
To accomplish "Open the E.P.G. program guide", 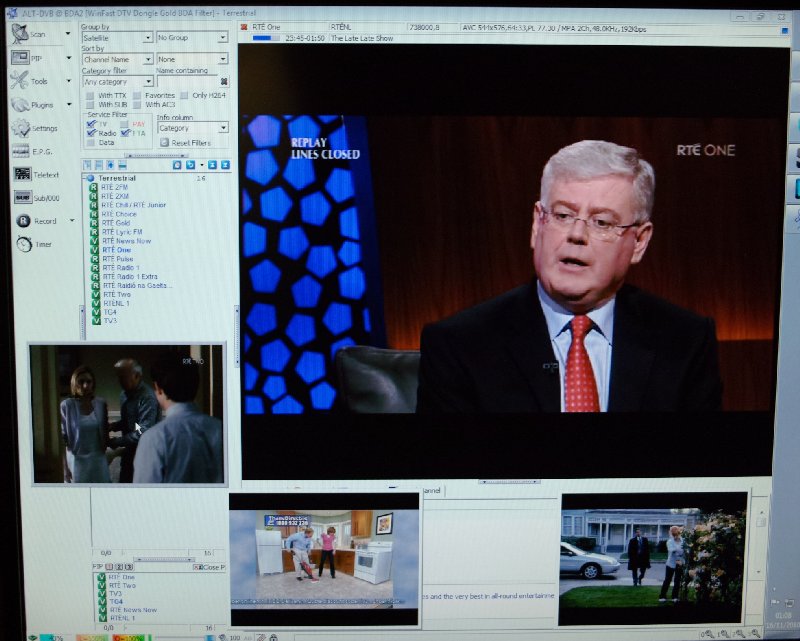I will (21, 151).
